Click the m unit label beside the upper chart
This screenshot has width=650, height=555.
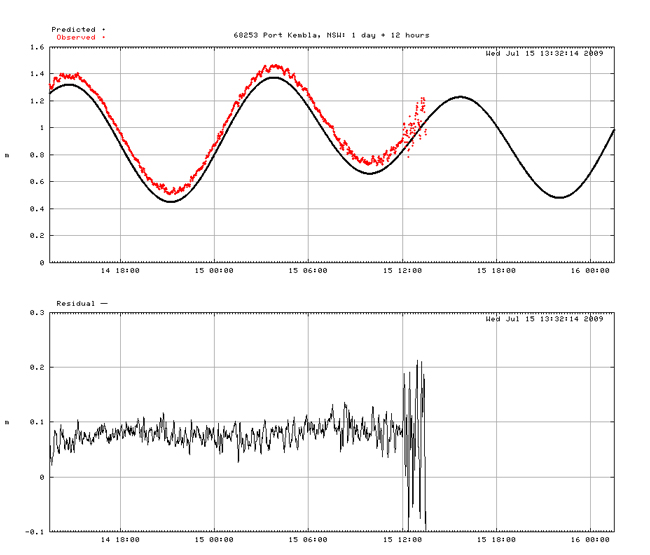[x=7, y=155]
